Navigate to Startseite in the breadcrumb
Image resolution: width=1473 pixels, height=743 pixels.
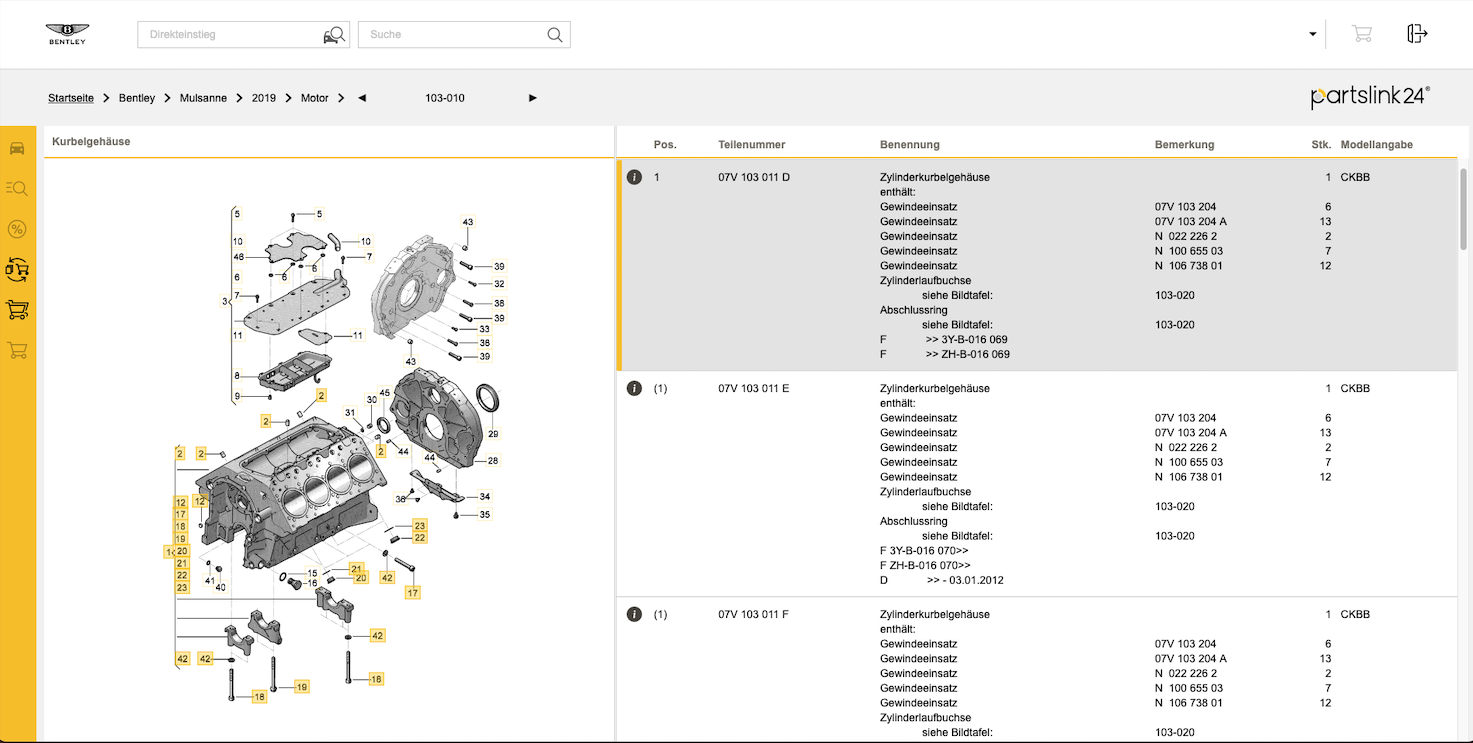point(71,98)
